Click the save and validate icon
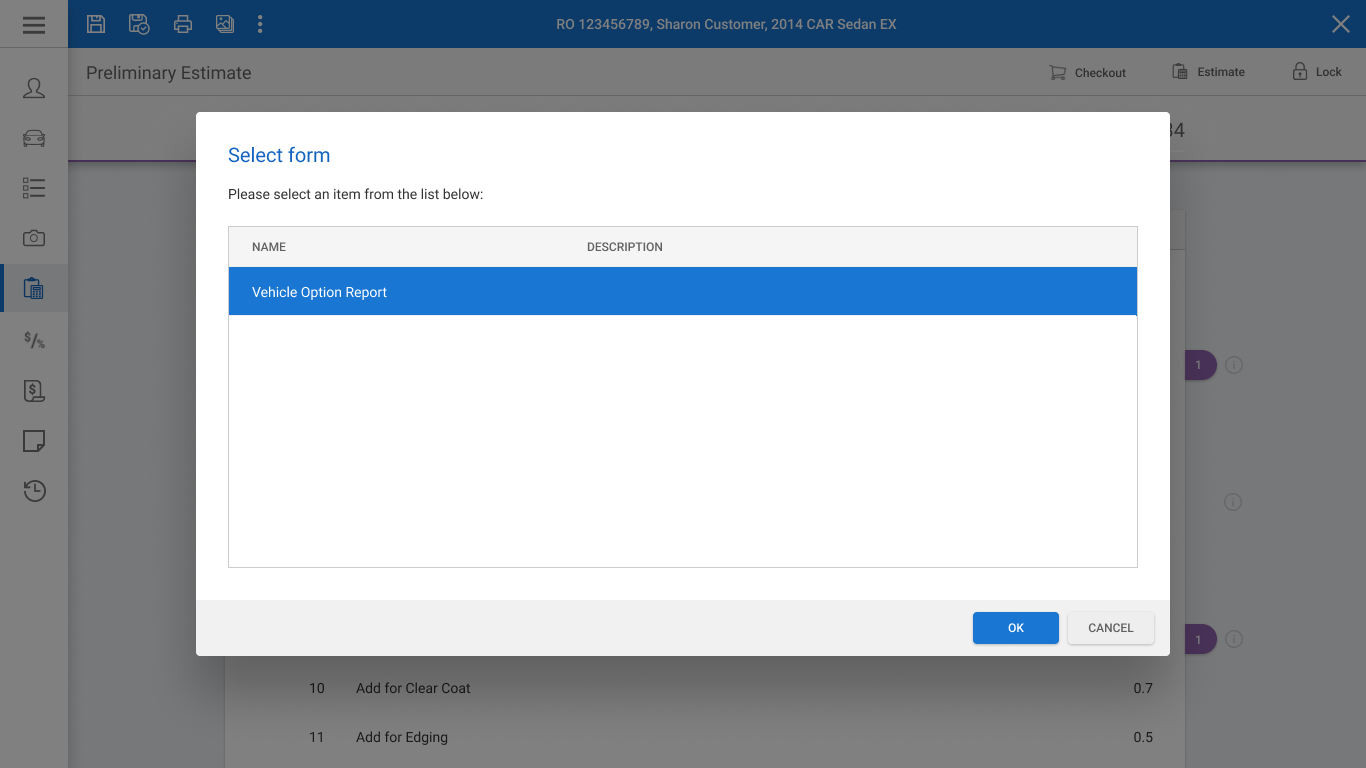1366x768 pixels. click(x=139, y=24)
